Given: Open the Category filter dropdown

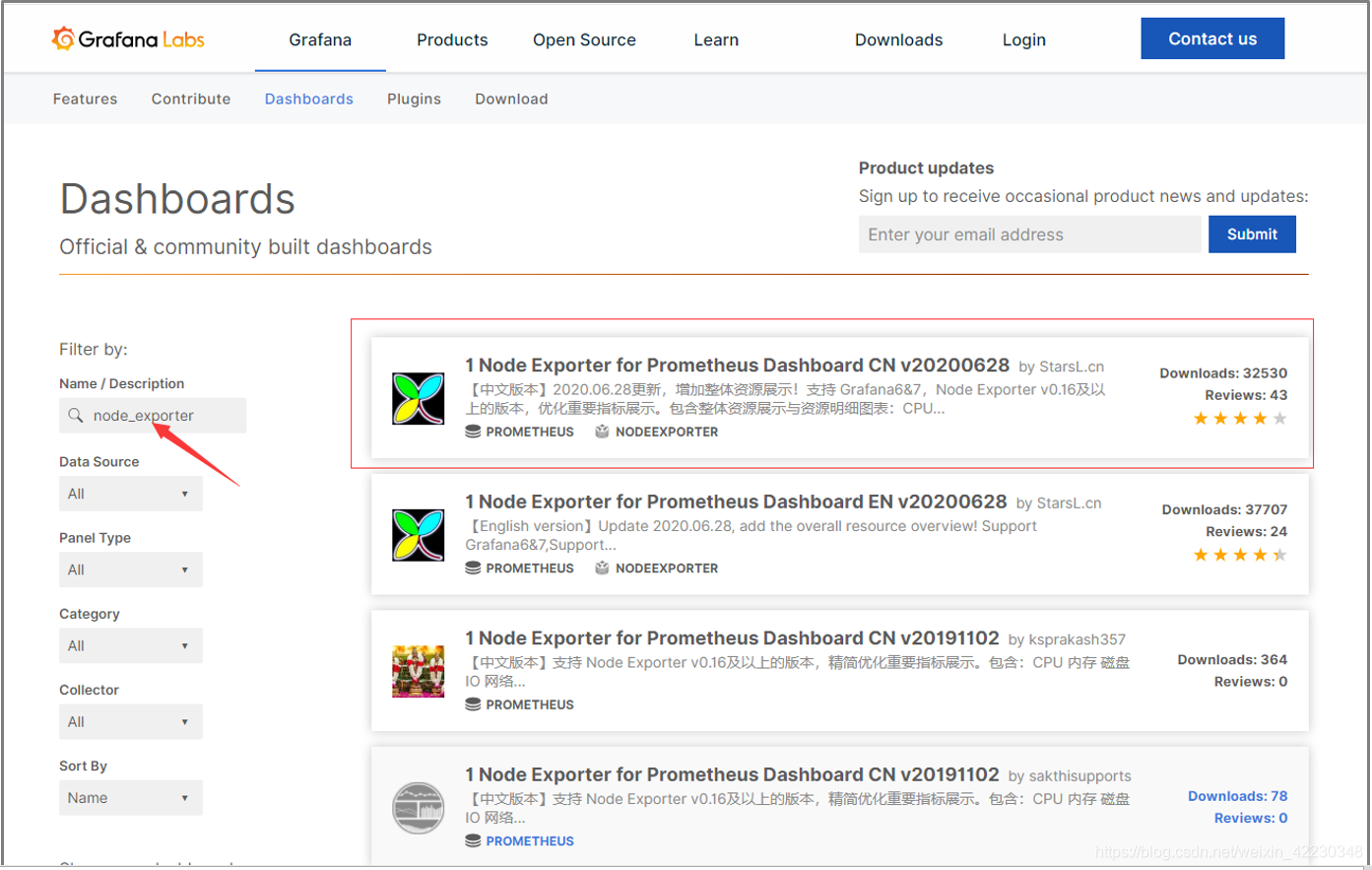Looking at the screenshot, I should pos(131,645).
